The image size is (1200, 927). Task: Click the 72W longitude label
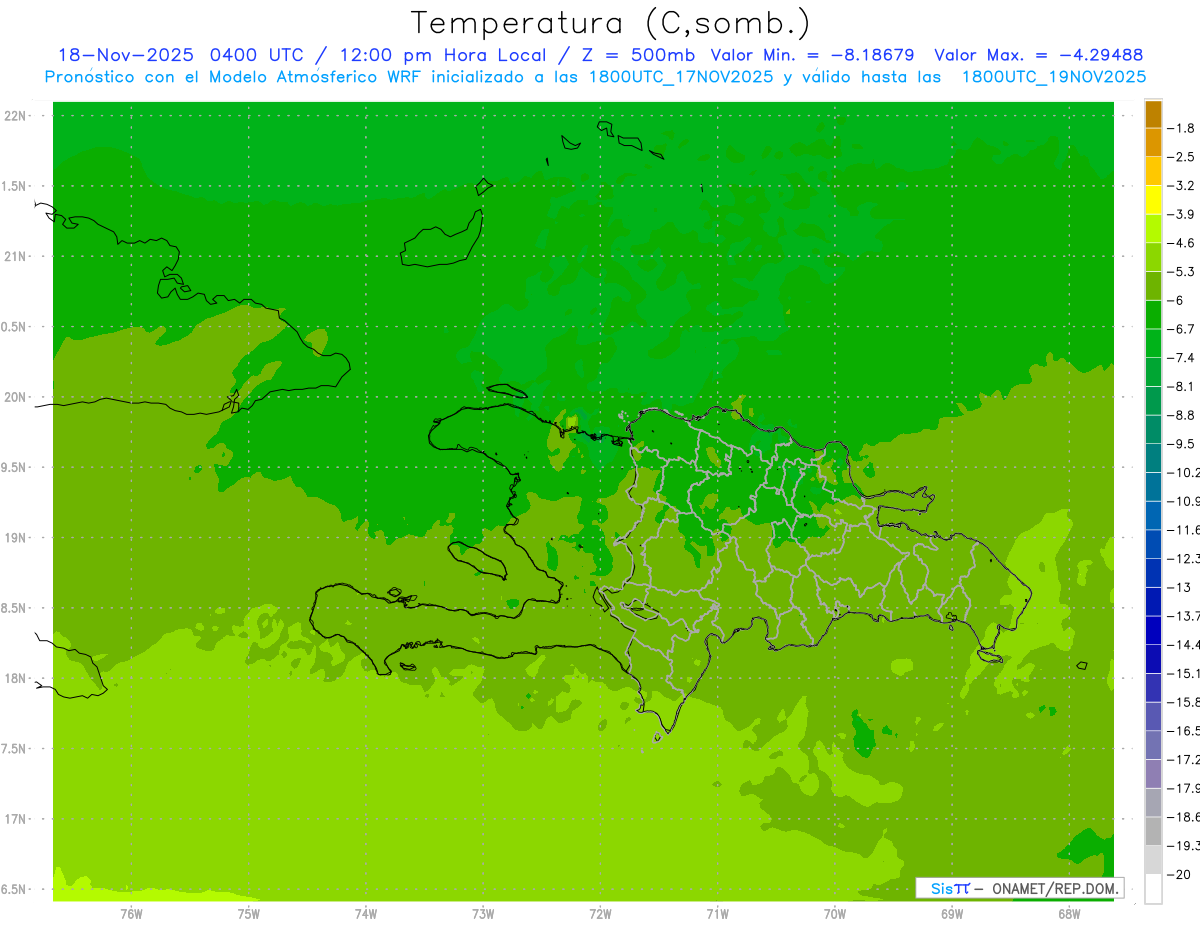pyautogui.click(x=600, y=914)
